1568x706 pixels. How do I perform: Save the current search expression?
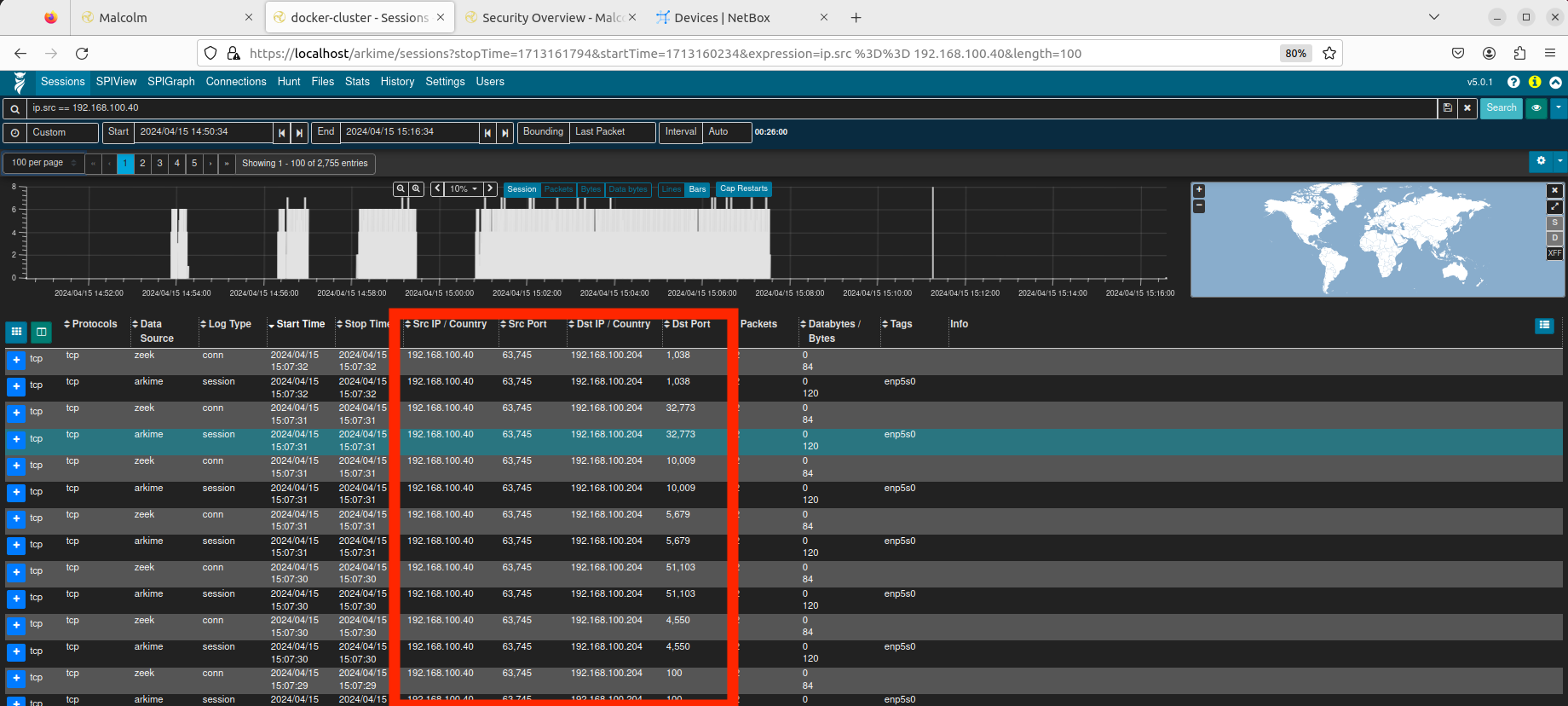pyautogui.click(x=1447, y=108)
